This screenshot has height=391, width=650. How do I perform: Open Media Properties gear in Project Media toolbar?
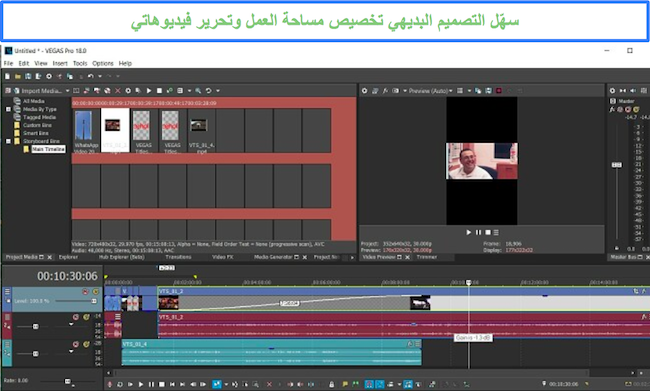pos(128,91)
